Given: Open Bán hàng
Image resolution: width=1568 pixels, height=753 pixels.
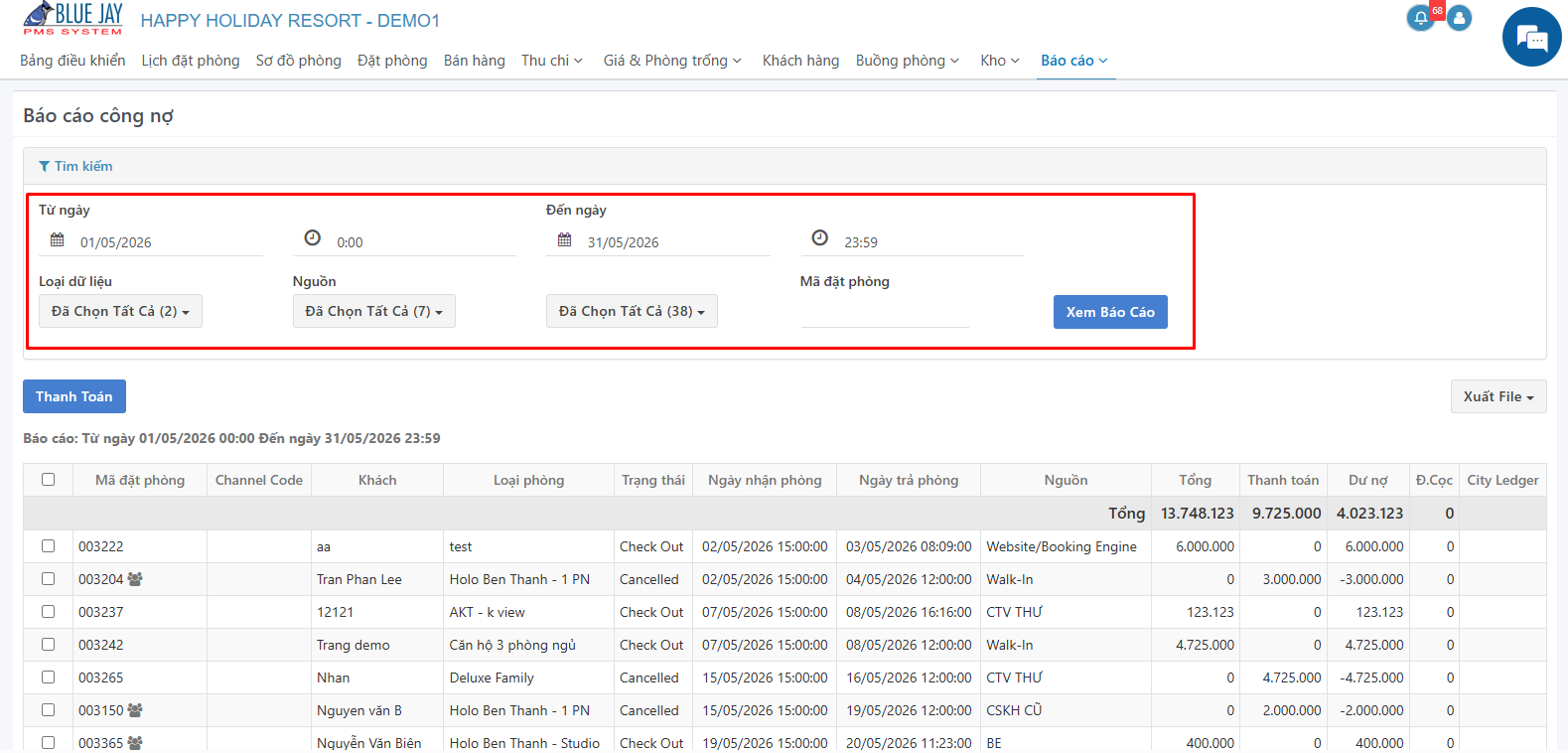Looking at the screenshot, I should 475,61.
